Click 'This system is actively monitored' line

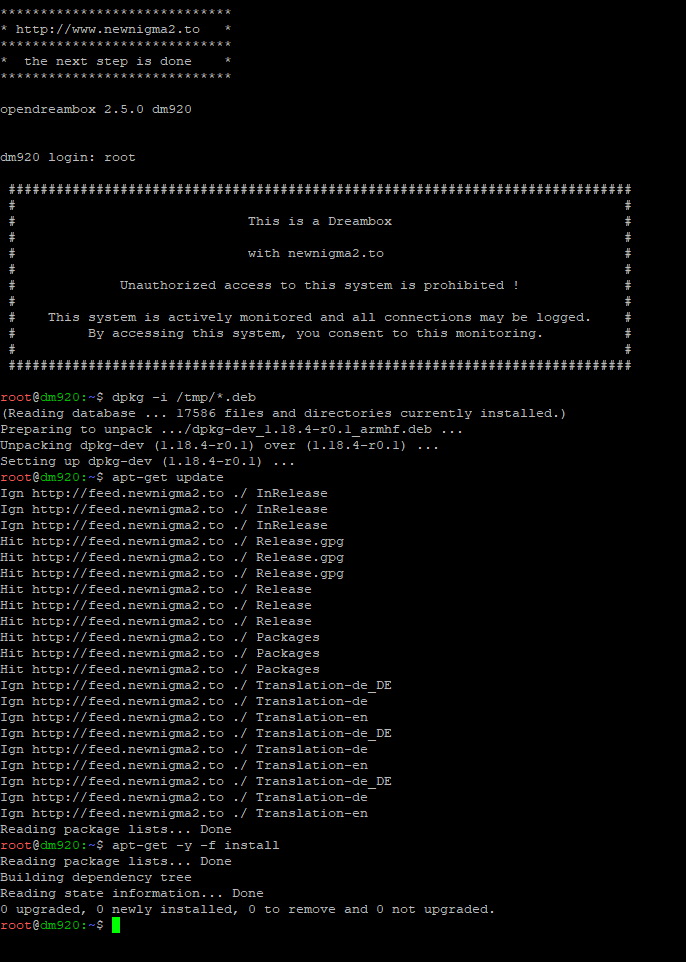(319, 317)
